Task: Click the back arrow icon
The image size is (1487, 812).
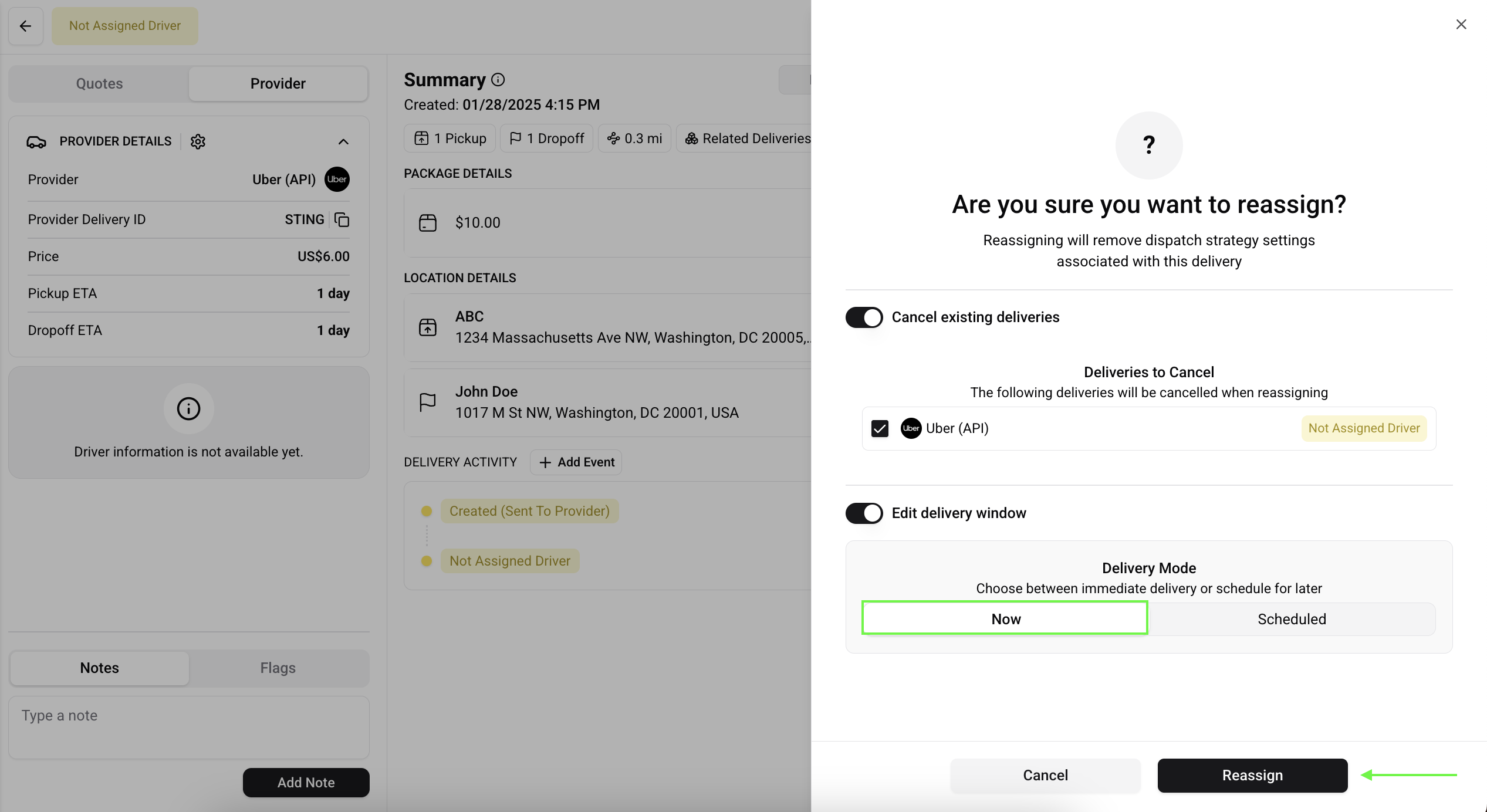Action: tap(25, 26)
